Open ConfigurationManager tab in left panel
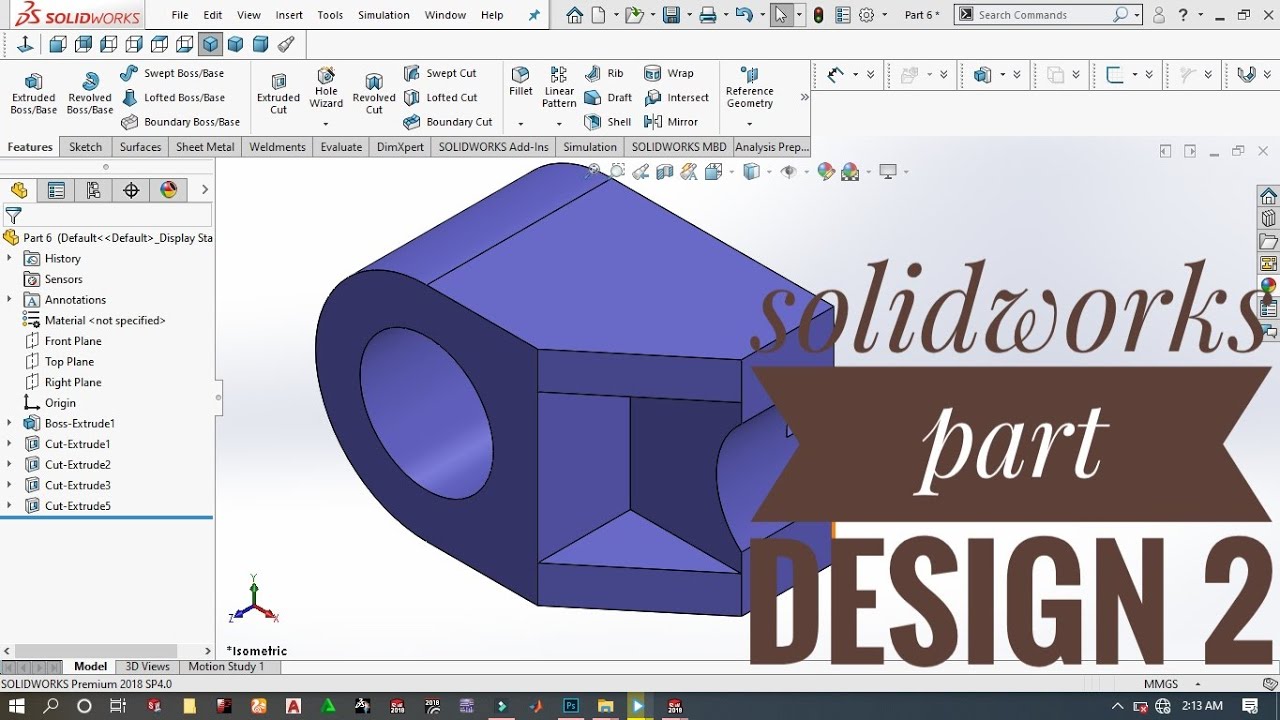The height and width of the screenshot is (720, 1280). 94,190
